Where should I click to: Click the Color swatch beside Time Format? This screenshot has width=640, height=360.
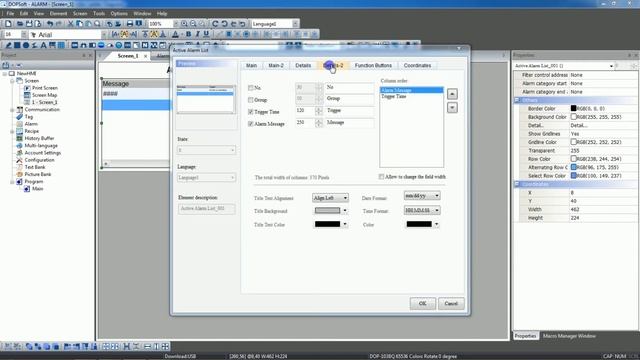point(419,224)
